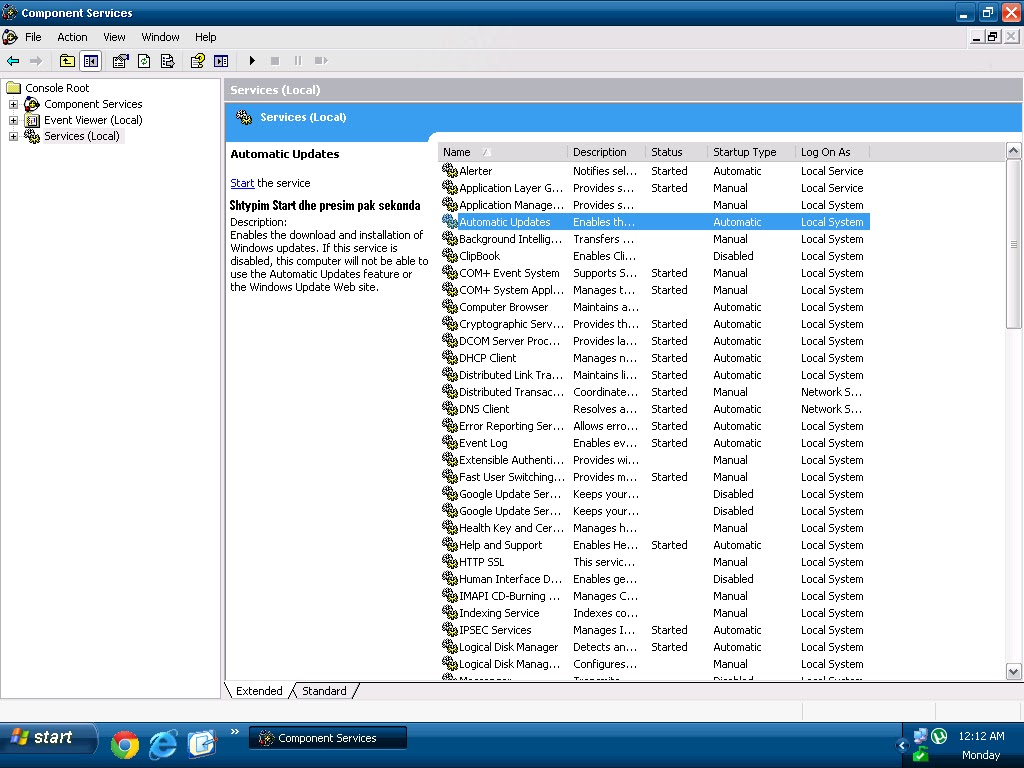Switch to the Extended tab
The image size is (1024, 768).
coord(259,691)
